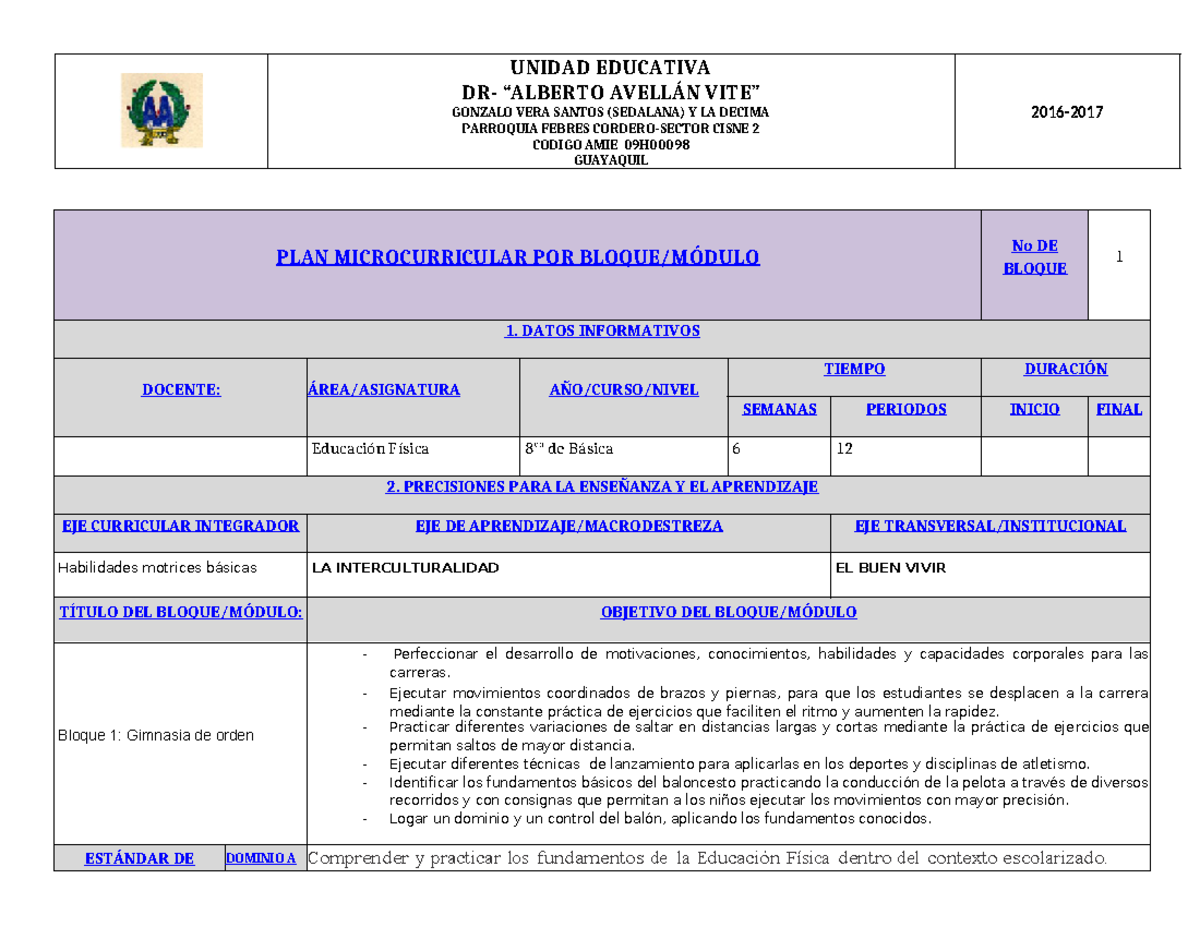Image resolution: width=1200 pixels, height=927 pixels.
Task: Click the 2. PRECISIONES PARA LA ENSEÑANZA heading
Action: [602, 488]
